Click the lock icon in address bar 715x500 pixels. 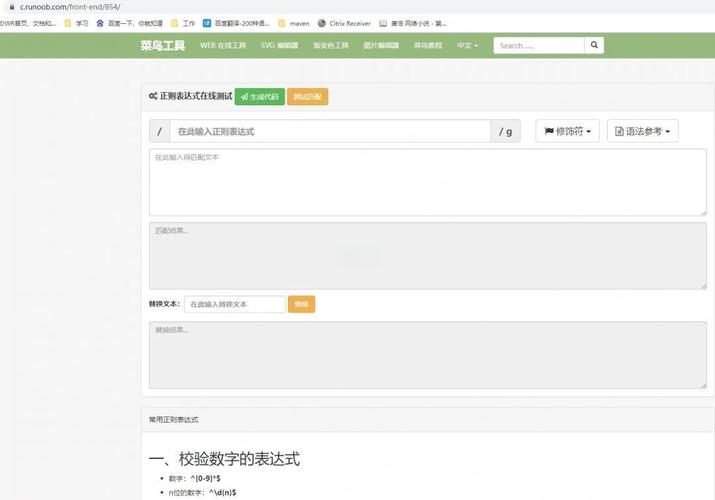(x=12, y=7)
